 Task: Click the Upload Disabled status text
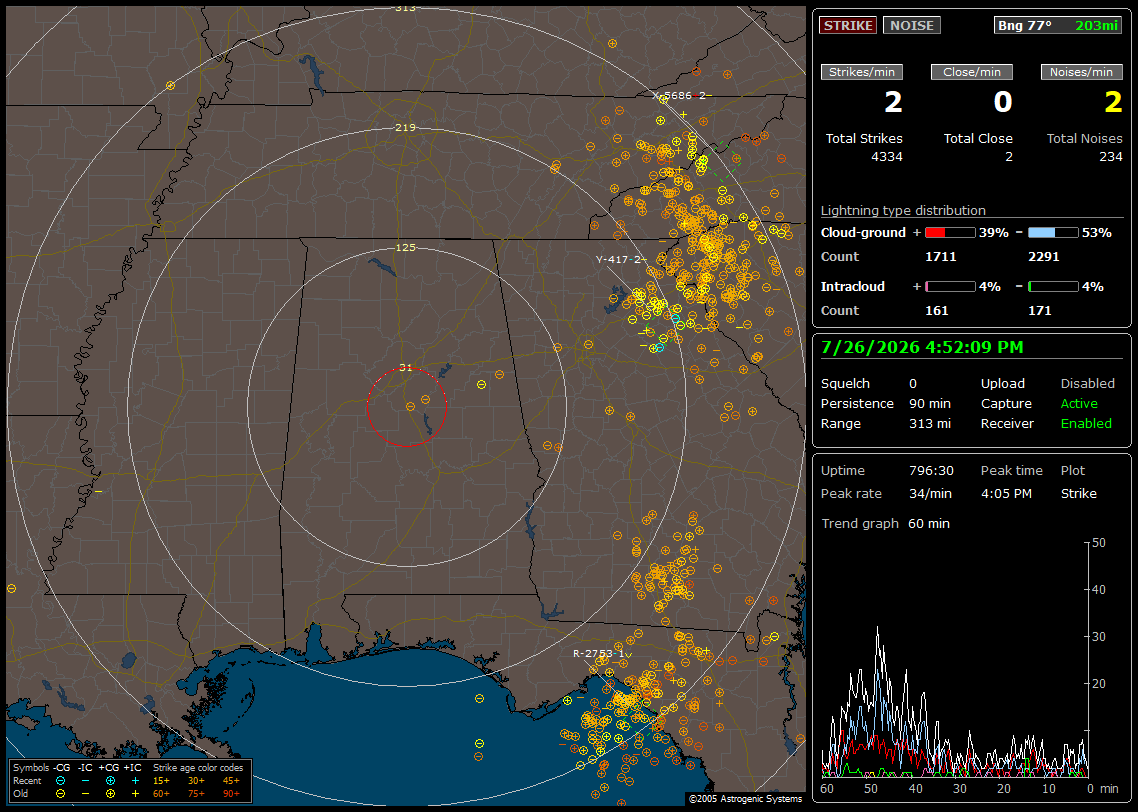pos(1087,384)
